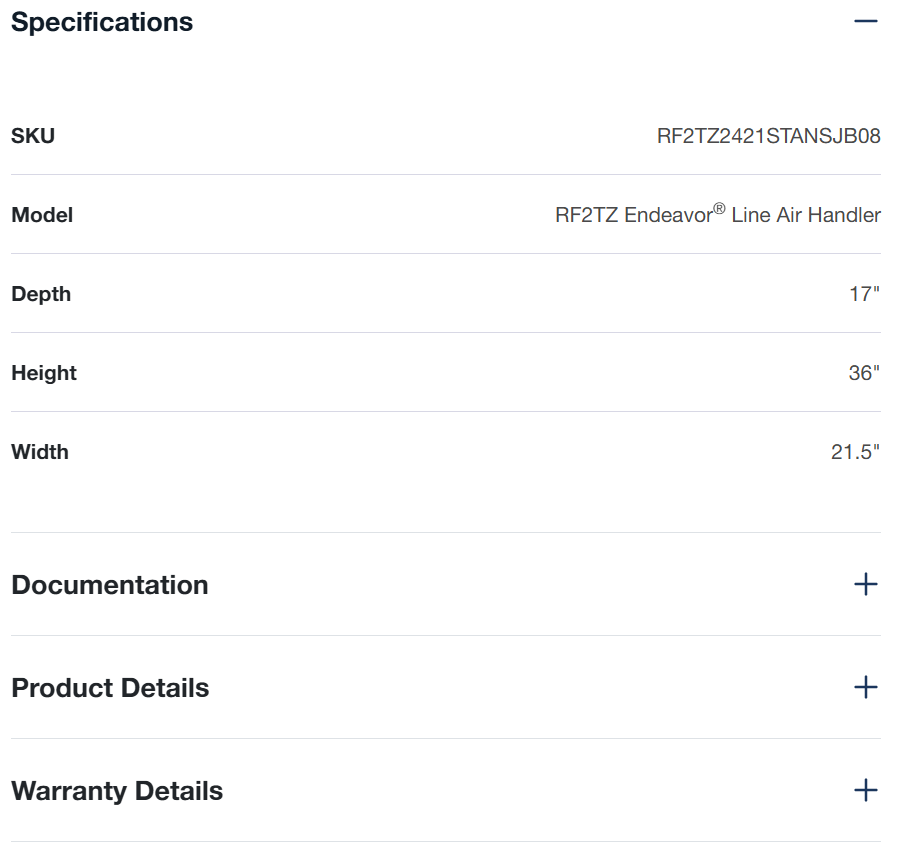Click the plus icon beside Documentation
The width and height of the screenshot is (910, 865).
tap(866, 585)
